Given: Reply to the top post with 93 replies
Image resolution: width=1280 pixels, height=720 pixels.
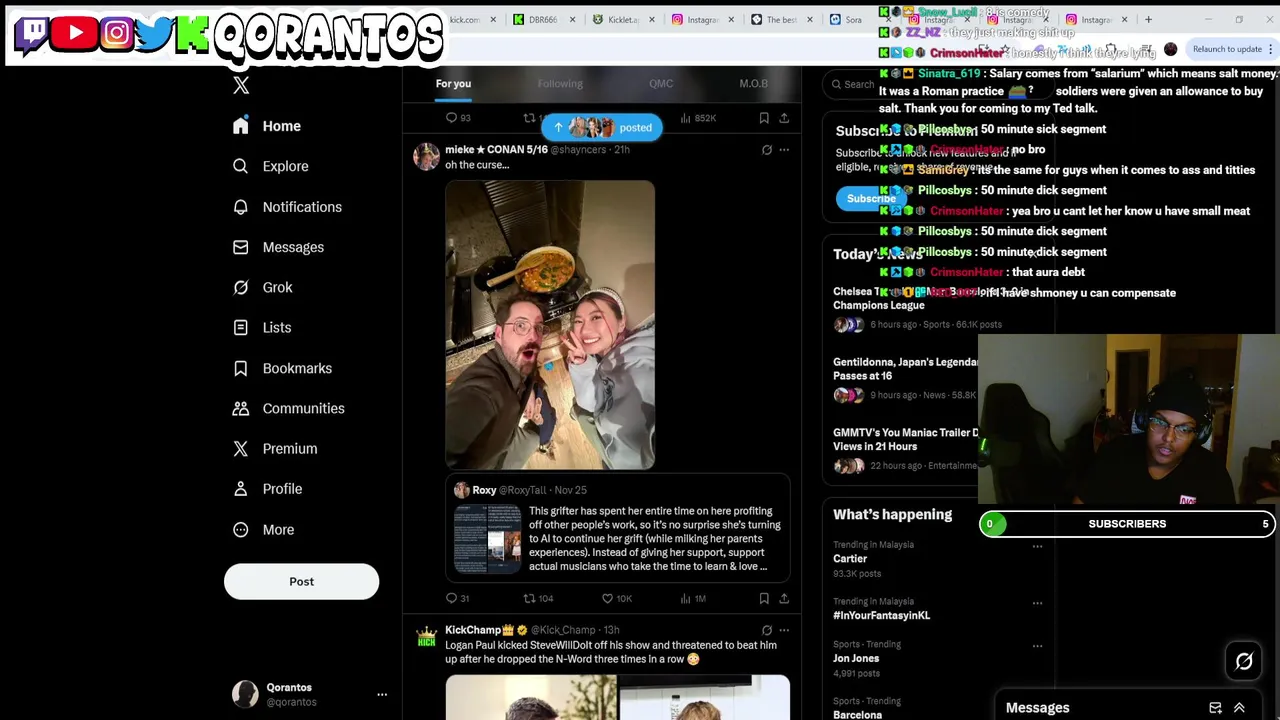Looking at the screenshot, I should pyautogui.click(x=458, y=118).
